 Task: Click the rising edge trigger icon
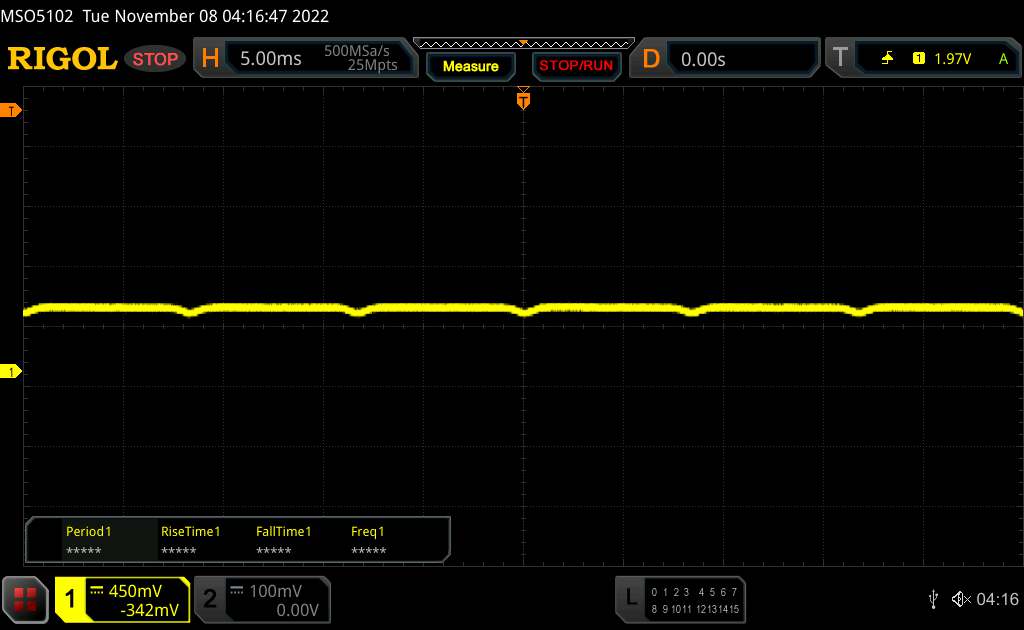pos(887,59)
